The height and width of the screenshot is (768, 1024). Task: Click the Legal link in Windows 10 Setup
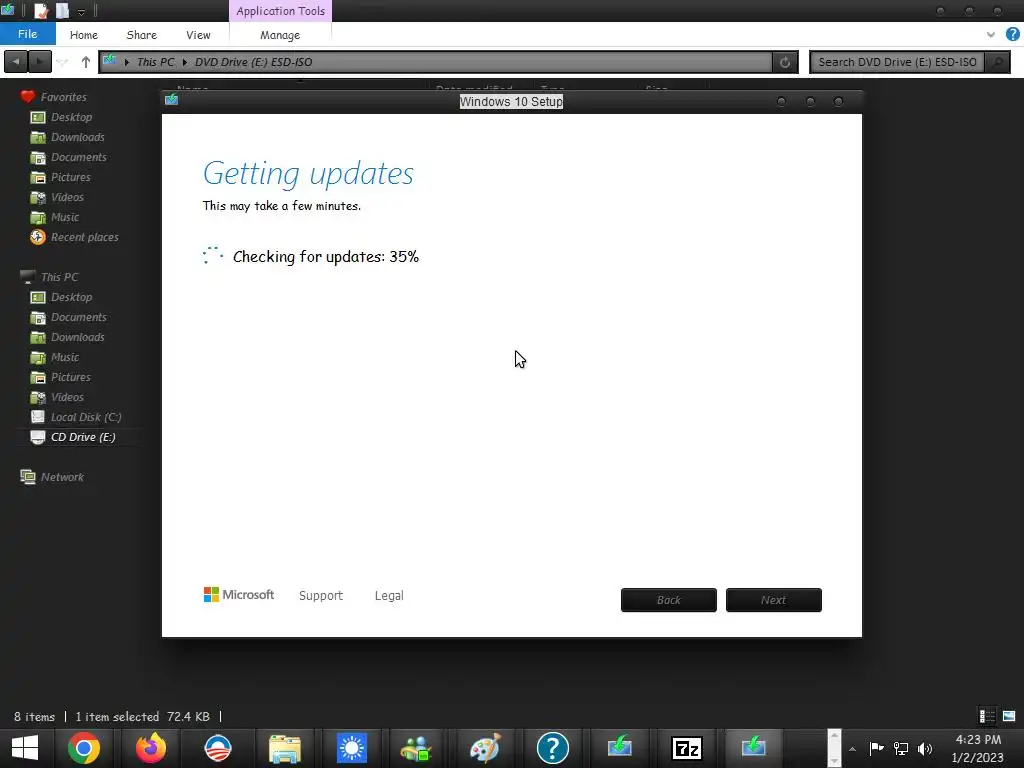[x=389, y=596]
